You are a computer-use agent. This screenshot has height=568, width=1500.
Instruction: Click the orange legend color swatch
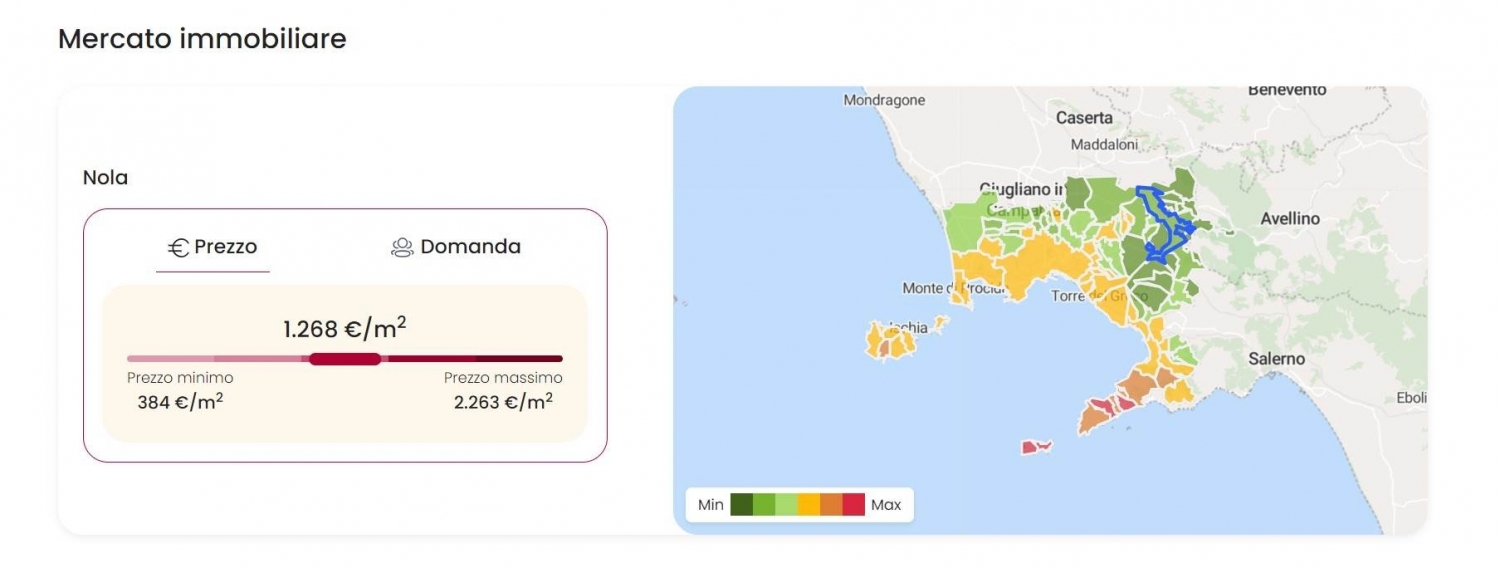point(831,505)
